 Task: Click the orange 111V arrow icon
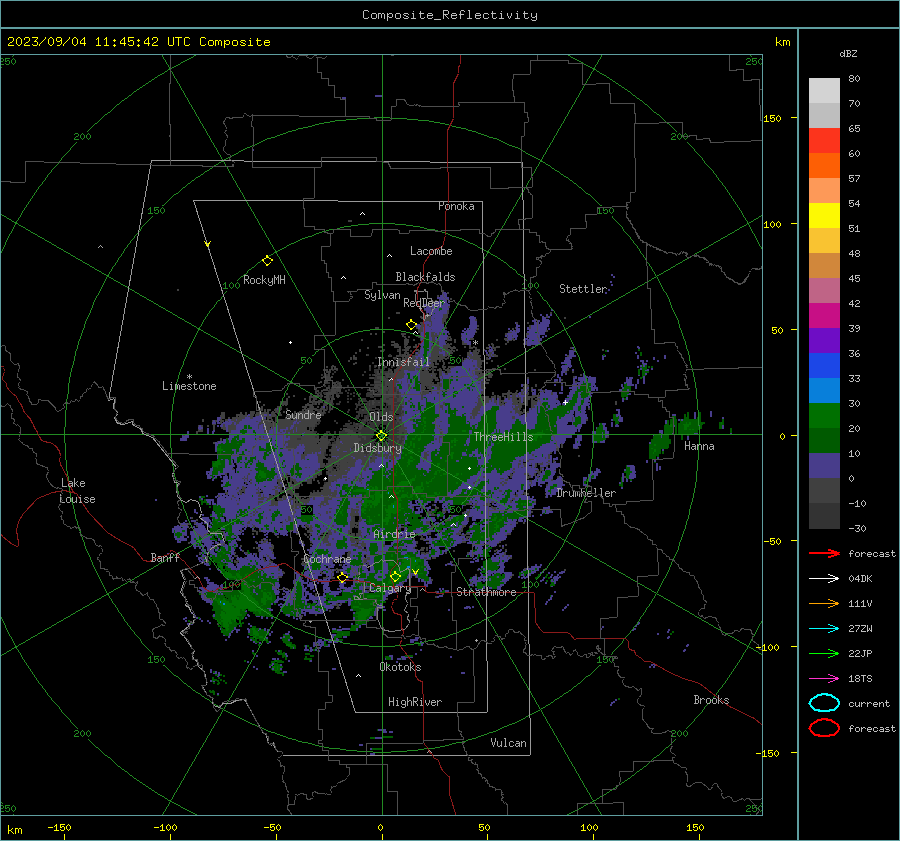824,603
